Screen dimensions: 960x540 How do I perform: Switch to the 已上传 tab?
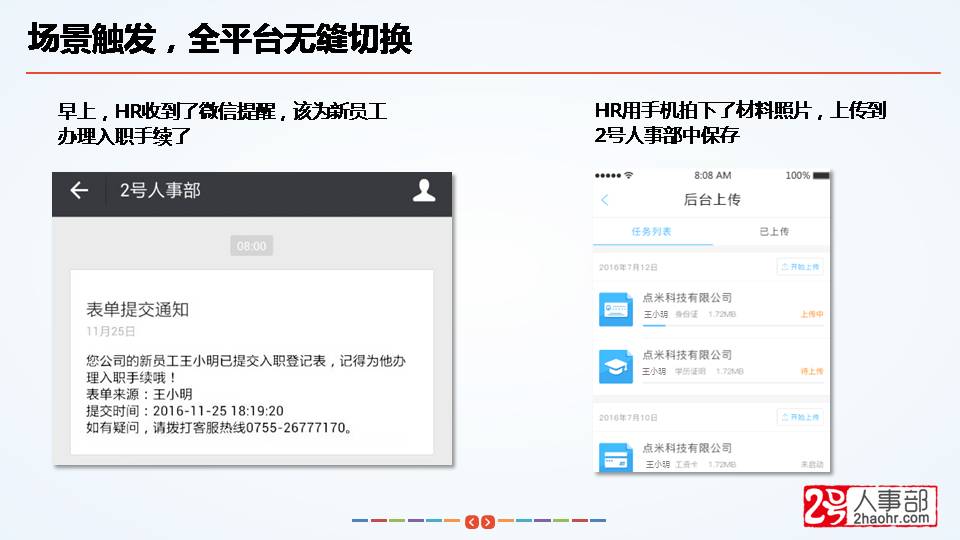click(x=773, y=232)
